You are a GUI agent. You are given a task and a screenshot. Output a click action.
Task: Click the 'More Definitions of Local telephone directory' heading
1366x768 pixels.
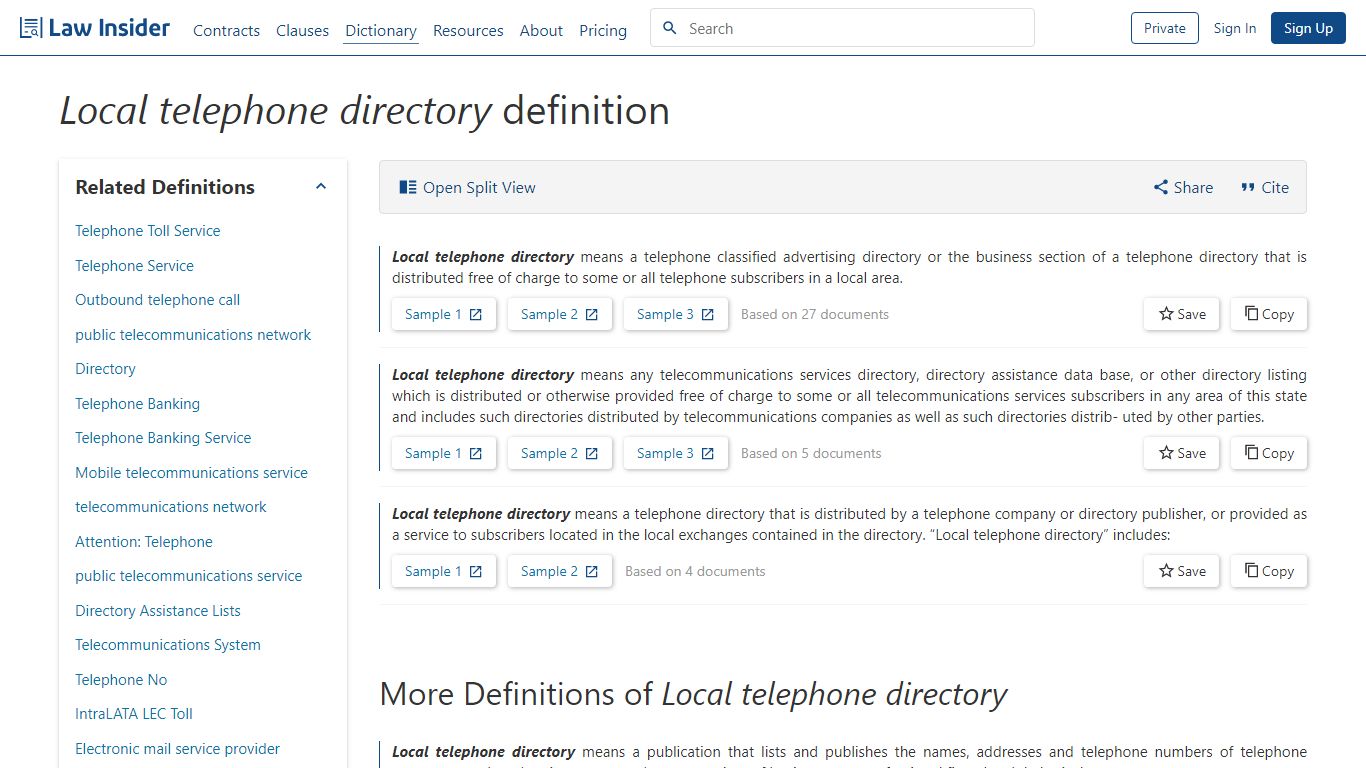(693, 694)
